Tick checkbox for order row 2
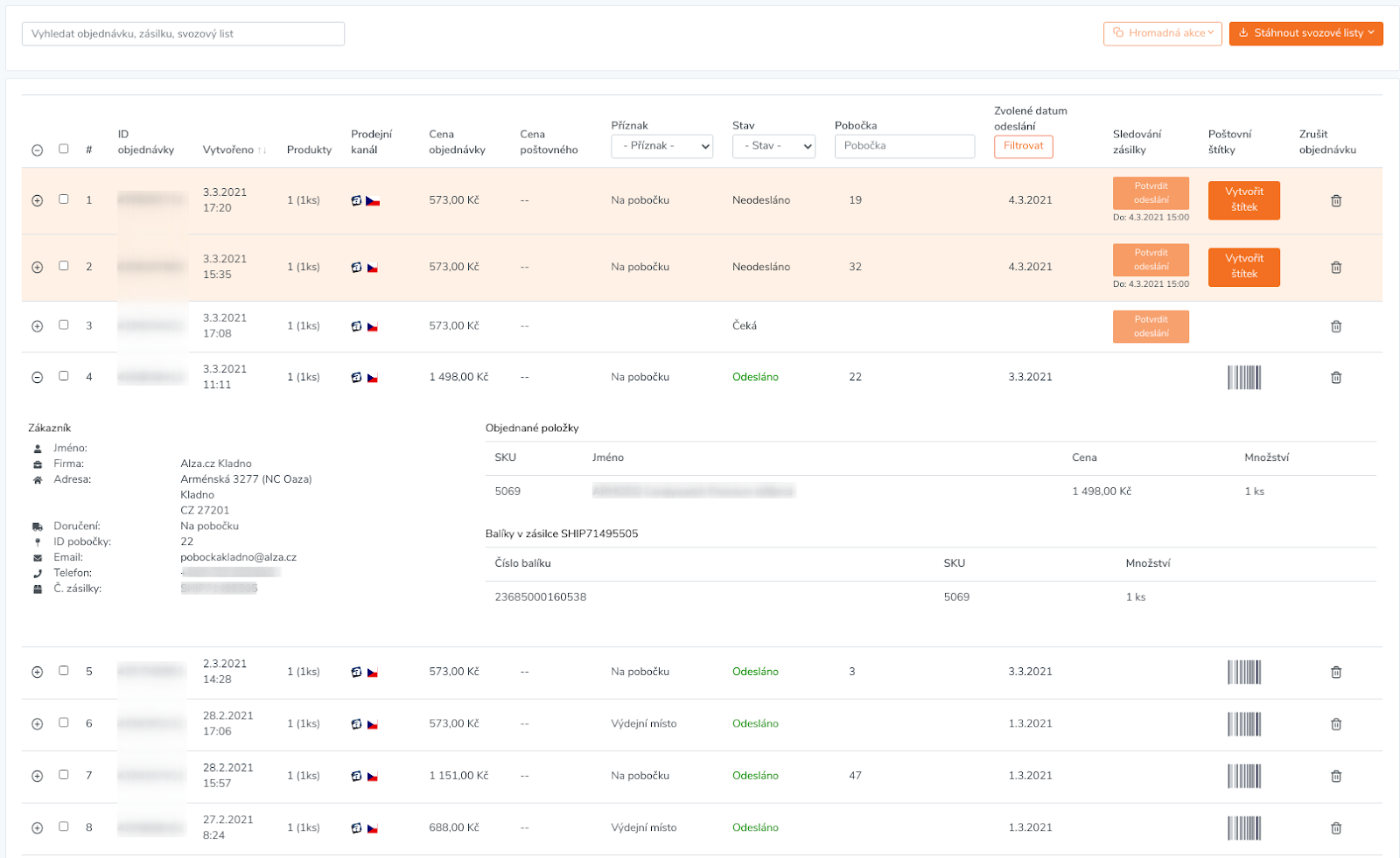 pos(64,266)
